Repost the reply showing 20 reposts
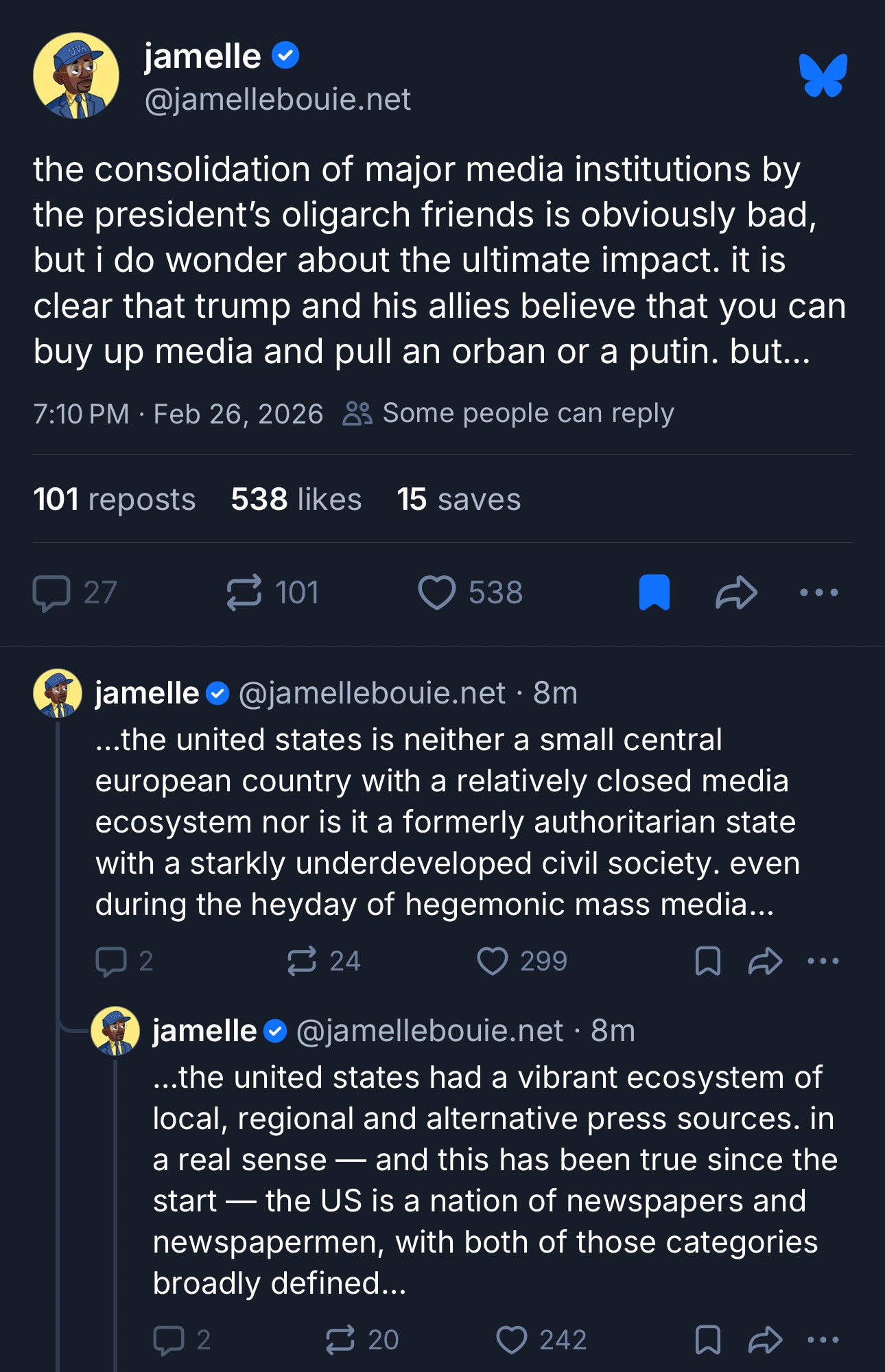Image resolution: width=885 pixels, height=1372 pixels. [x=340, y=1340]
